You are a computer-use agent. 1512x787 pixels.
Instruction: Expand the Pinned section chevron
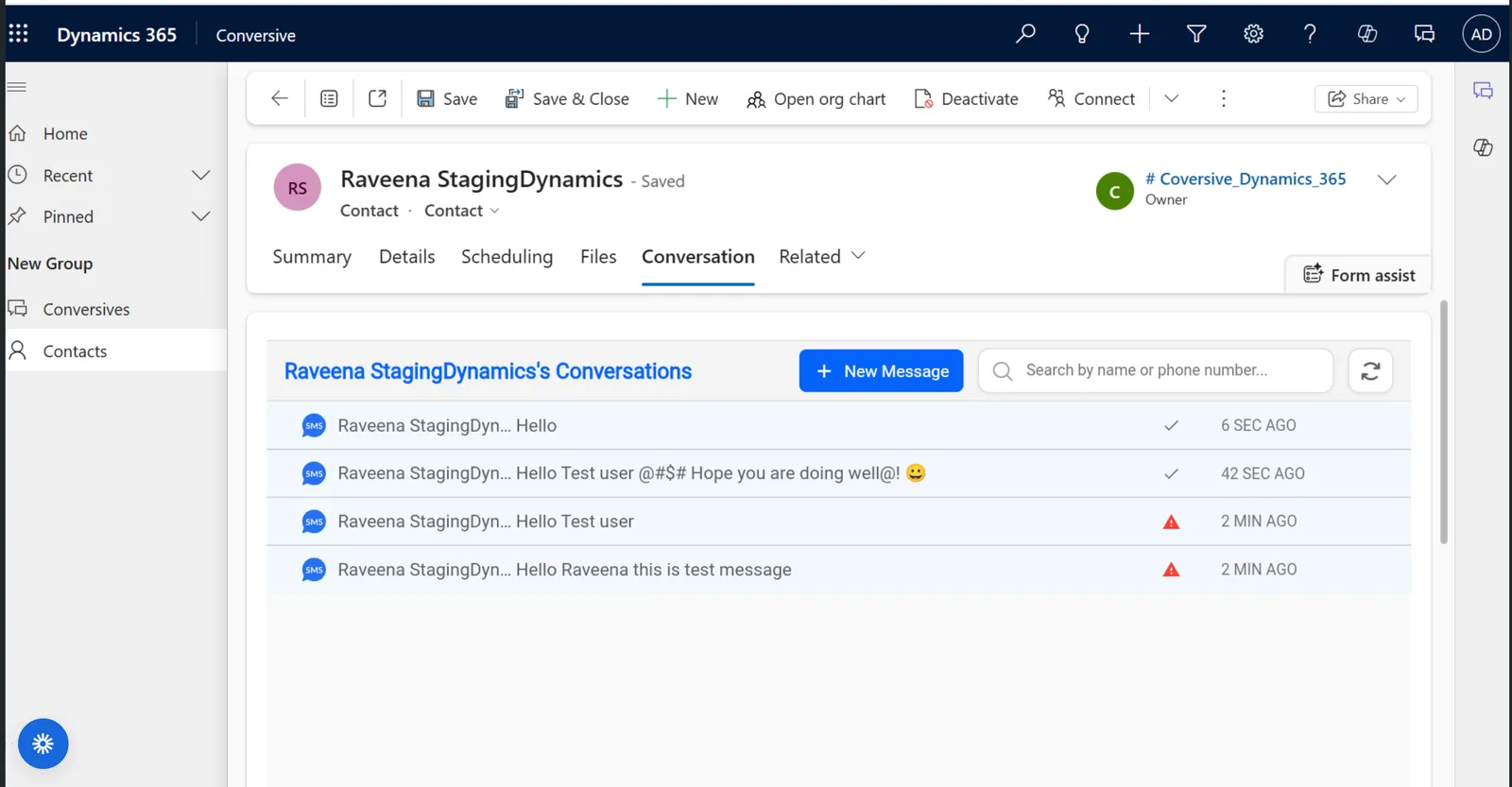[200, 216]
